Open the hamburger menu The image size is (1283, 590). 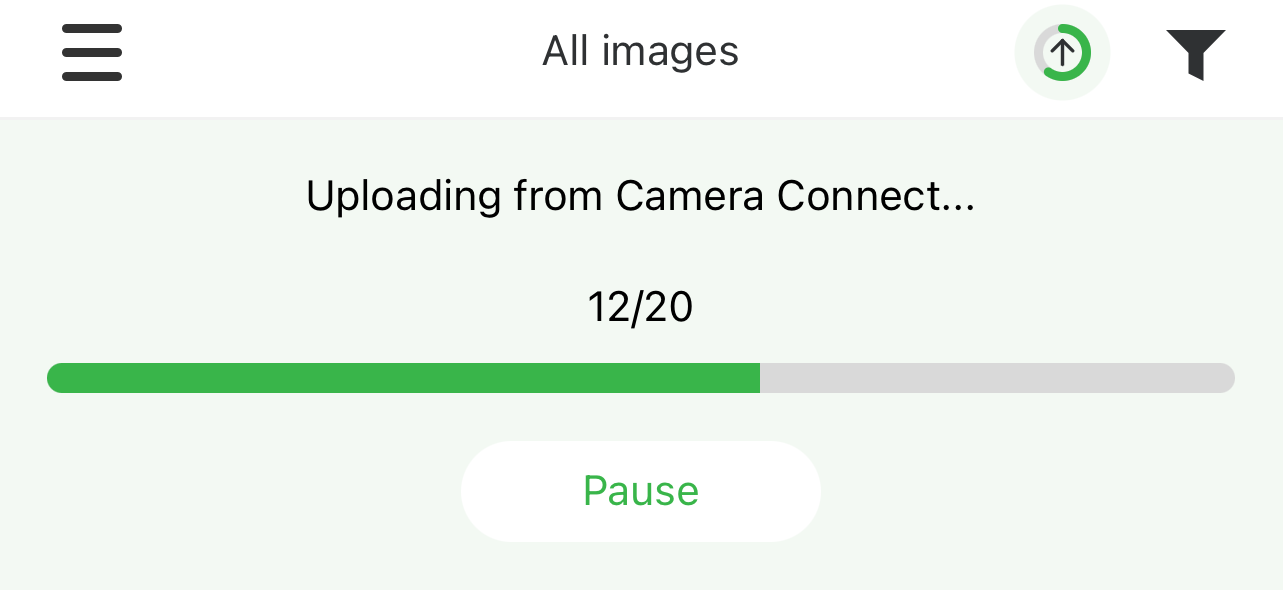pos(92,52)
